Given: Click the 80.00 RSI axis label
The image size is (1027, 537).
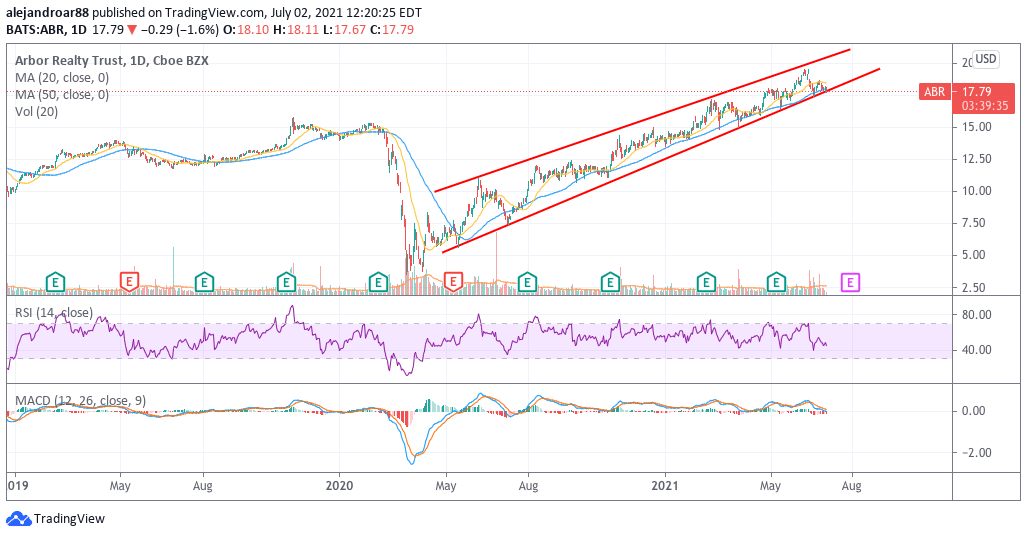Looking at the screenshot, I should tap(977, 314).
